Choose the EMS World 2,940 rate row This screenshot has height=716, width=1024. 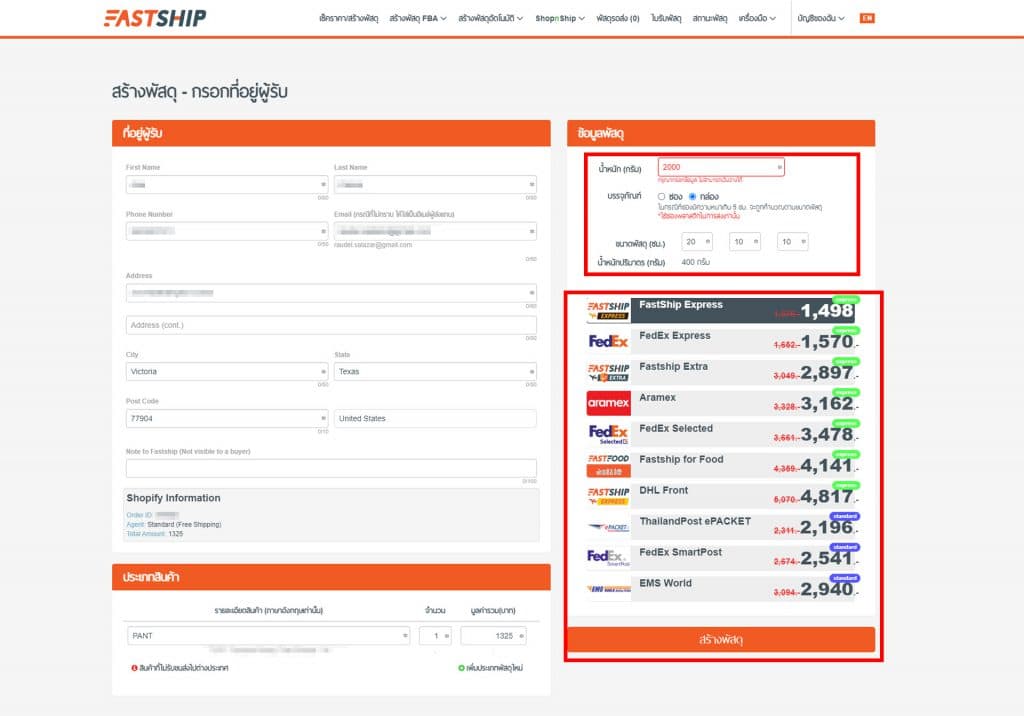[722, 589]
